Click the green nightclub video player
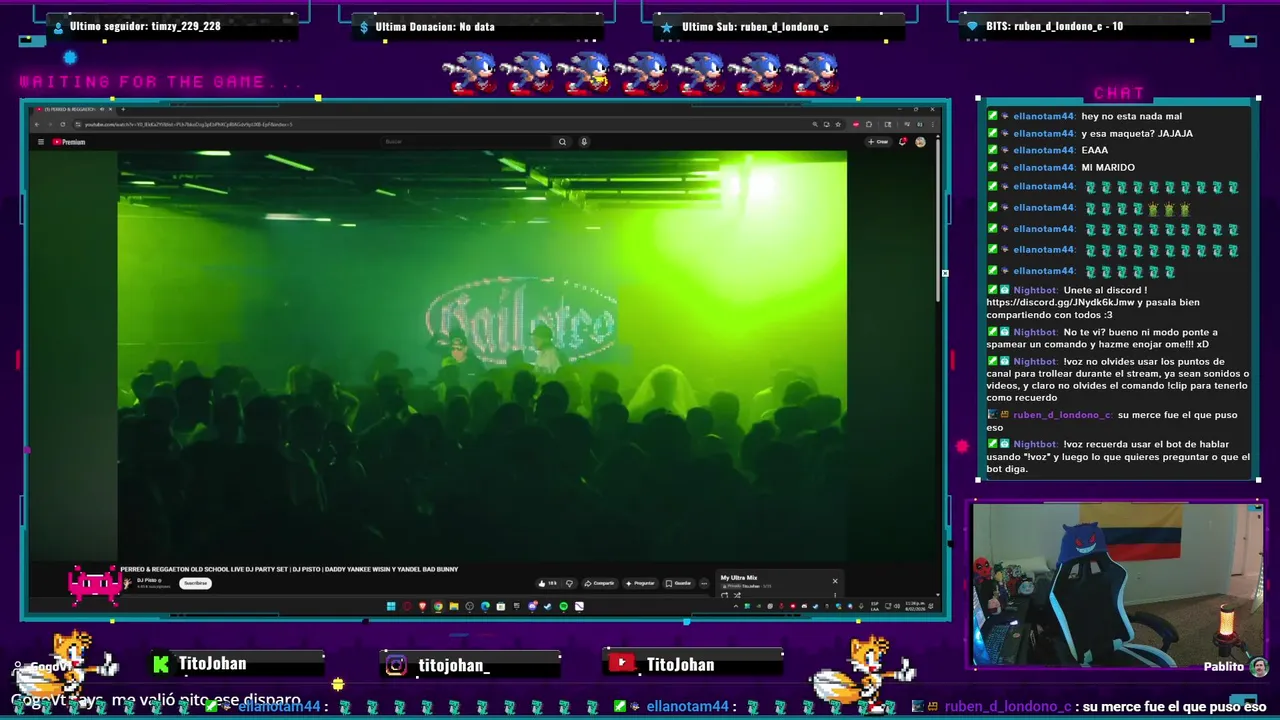Image resolution: width=1280 pixels, height=720 pixels. point(482,355)
